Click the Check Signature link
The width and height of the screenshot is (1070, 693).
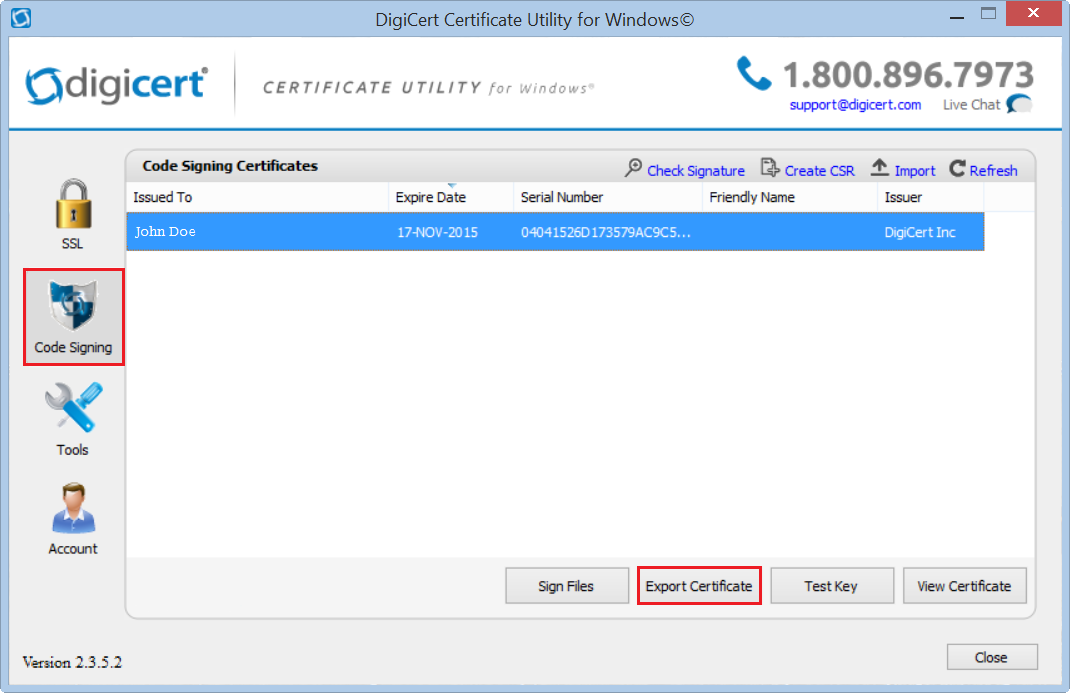pyautogui.click(x=695, y=171)
